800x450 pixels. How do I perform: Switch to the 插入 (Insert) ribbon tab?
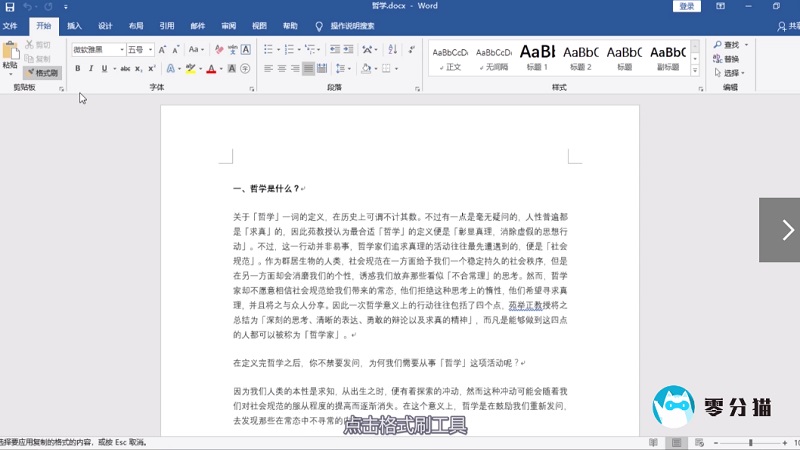click(74, 26)
